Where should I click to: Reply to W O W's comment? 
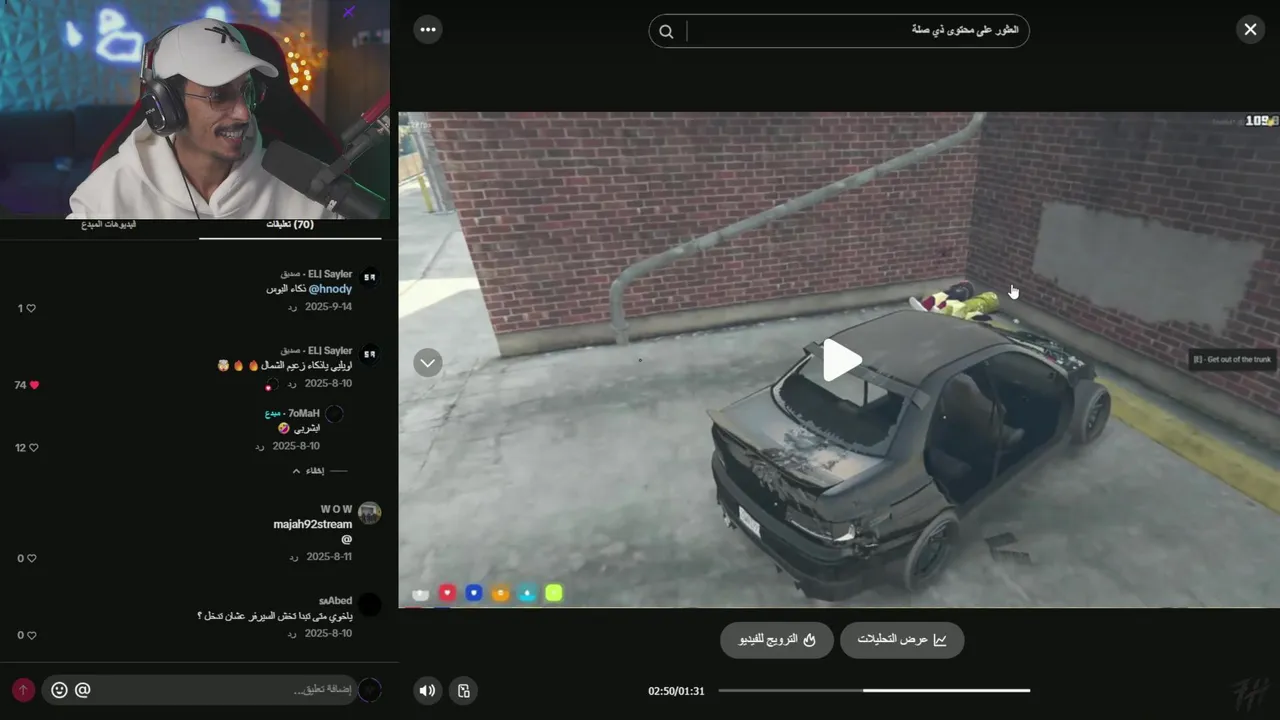292,557
